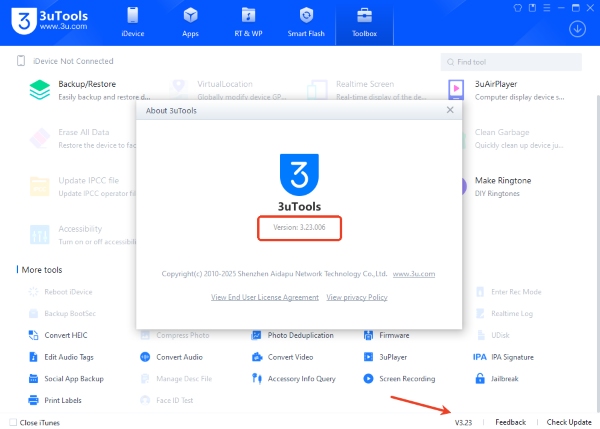Click the skin theme icon in the title bar
Image resolution: width=600 pixels, height=429 pixels.
click(x=518, y=8)
